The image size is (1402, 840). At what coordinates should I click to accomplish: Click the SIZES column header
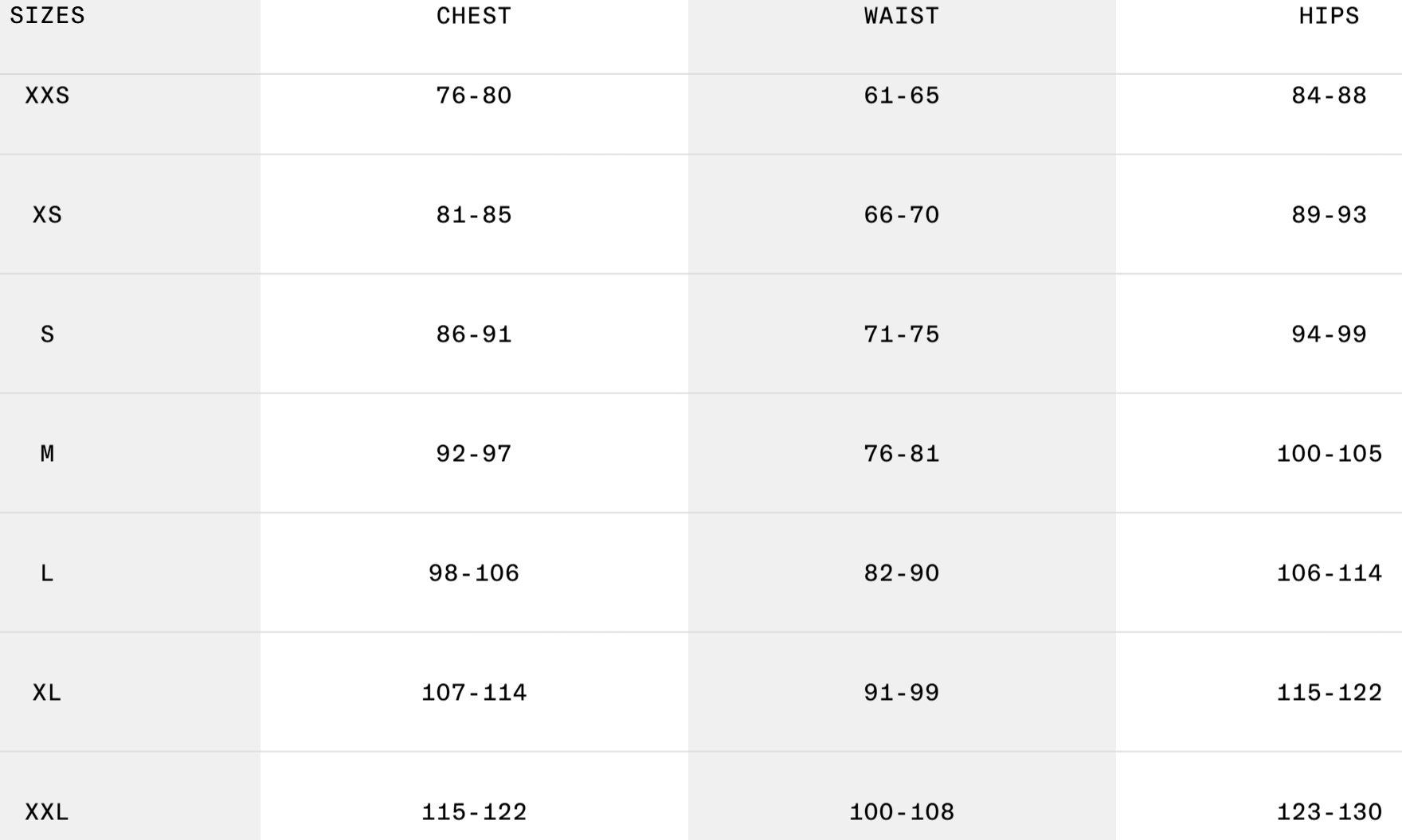(47, 16)
